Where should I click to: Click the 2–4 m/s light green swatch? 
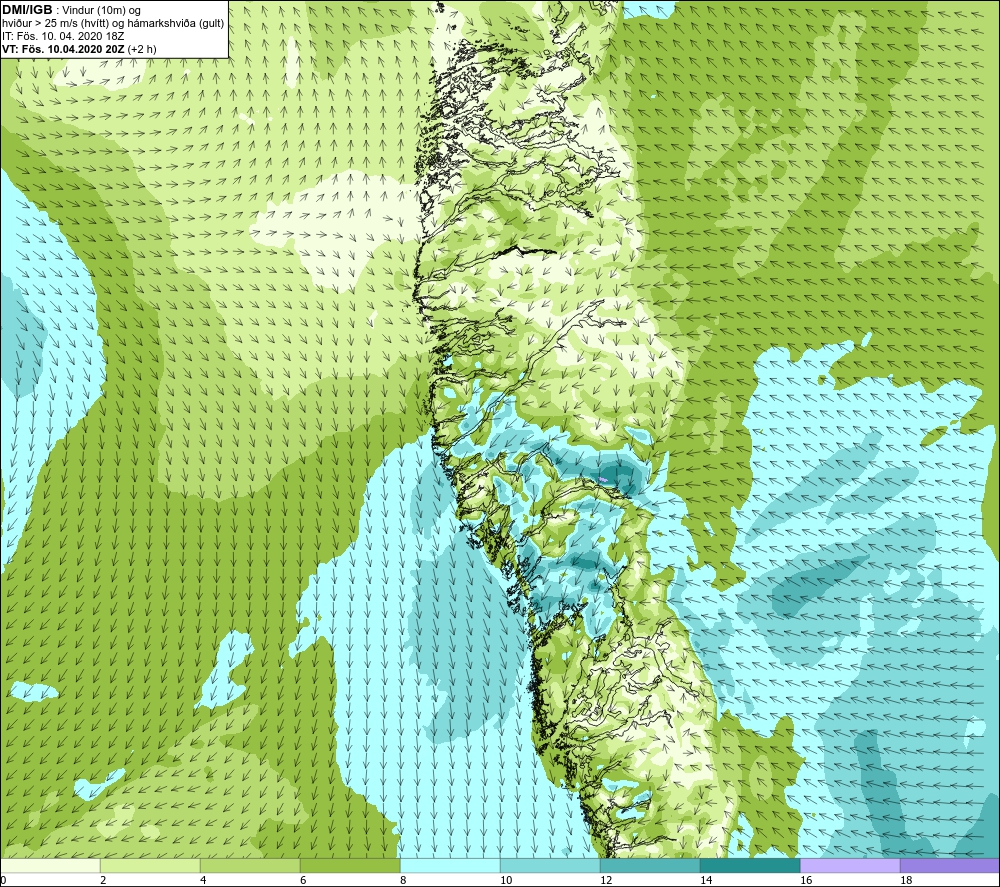[x=150, y=865]
